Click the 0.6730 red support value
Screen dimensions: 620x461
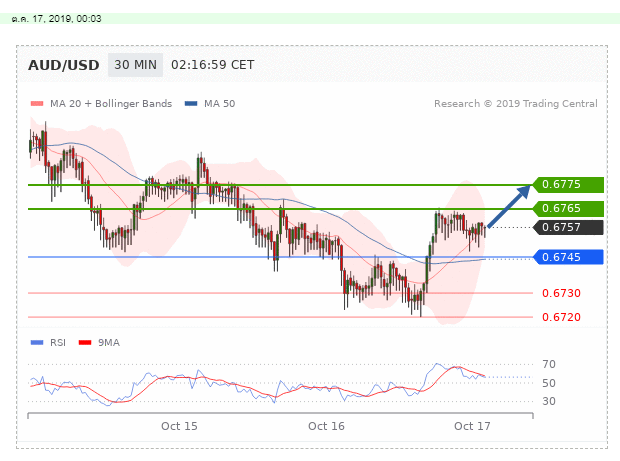coord(561,293)
